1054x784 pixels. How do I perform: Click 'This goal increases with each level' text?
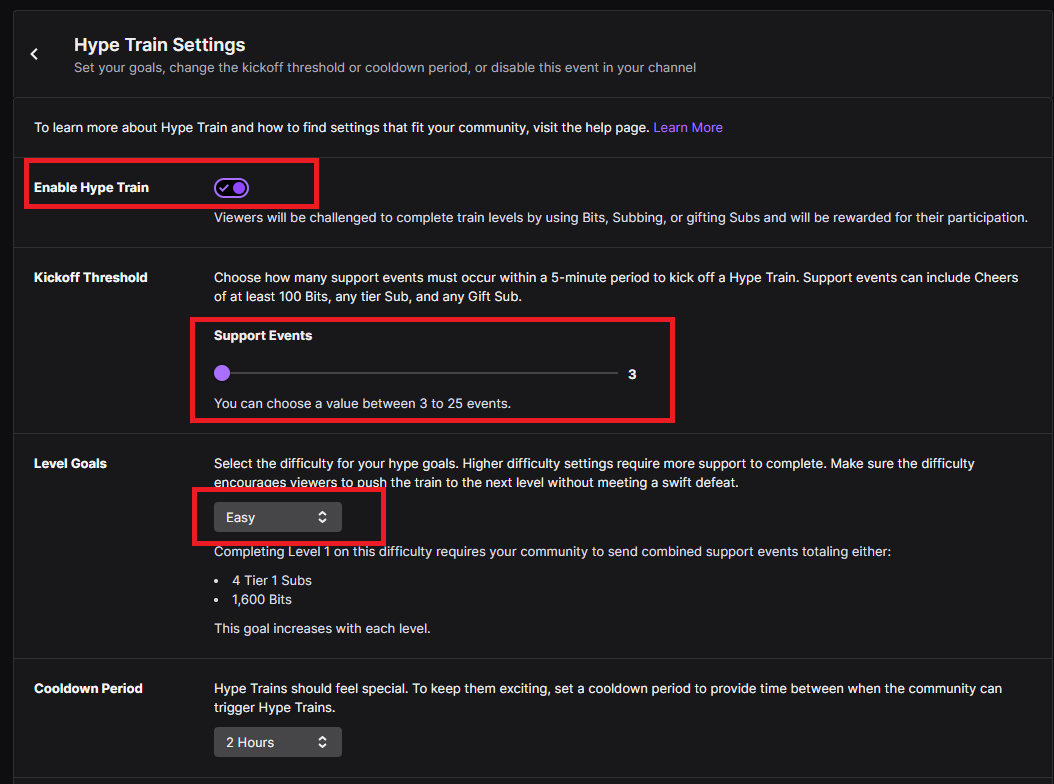(322, 629)
